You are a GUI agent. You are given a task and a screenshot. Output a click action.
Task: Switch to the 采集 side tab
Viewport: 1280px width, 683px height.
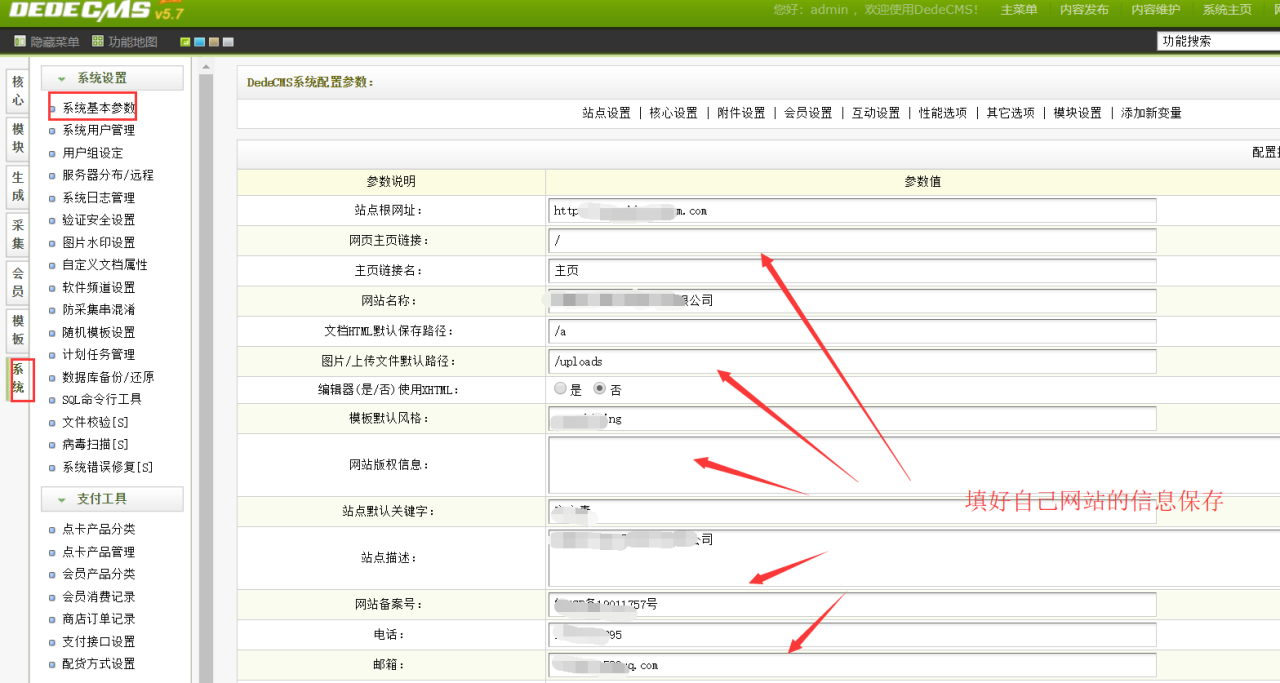point(18,235)
